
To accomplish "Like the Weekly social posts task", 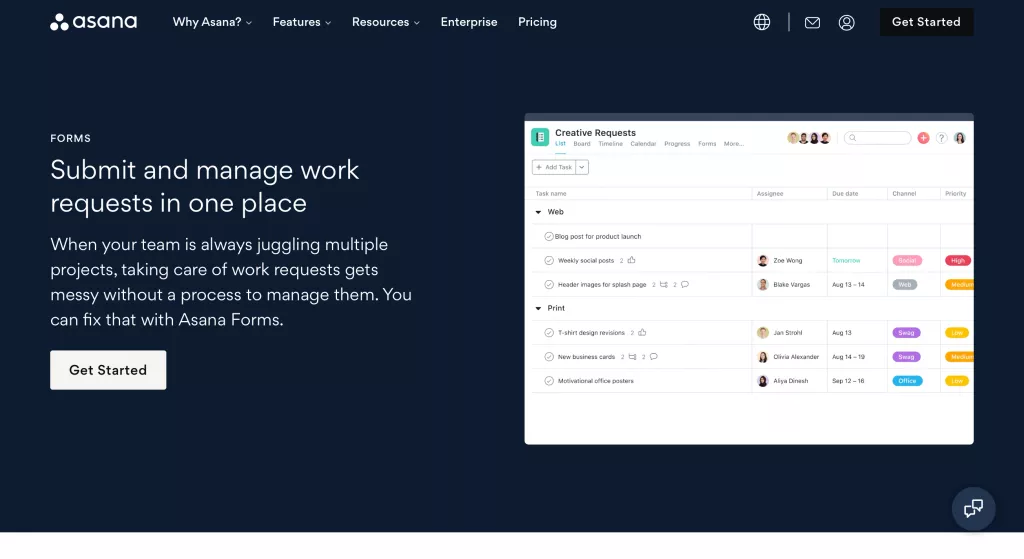I will click(631, 260).
